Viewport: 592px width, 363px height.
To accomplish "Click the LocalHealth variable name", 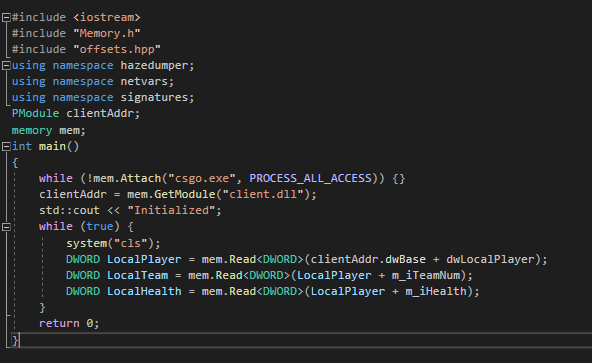I will pyautogui.click(x=144, y=291).
